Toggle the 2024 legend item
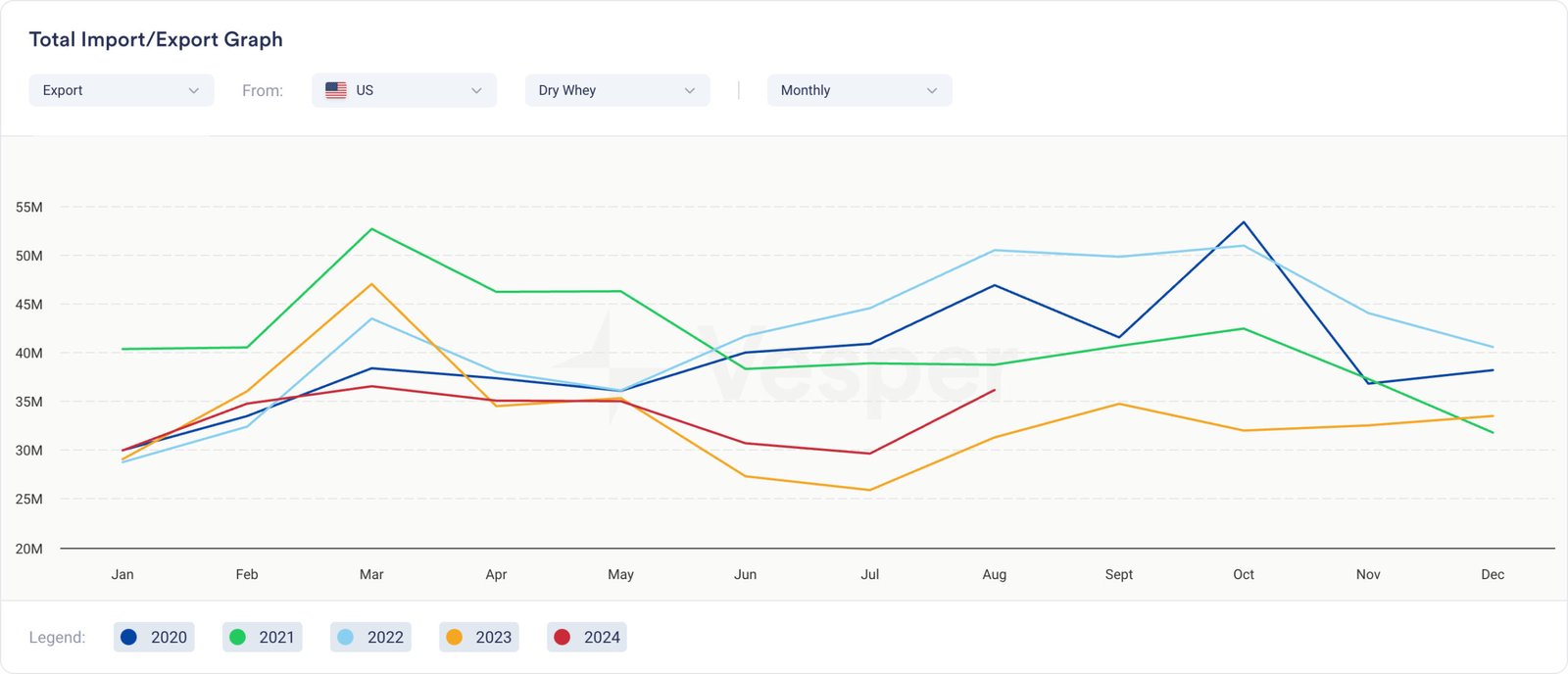The height and width of the screenshot is (674, 1568). tap(587, 637)
